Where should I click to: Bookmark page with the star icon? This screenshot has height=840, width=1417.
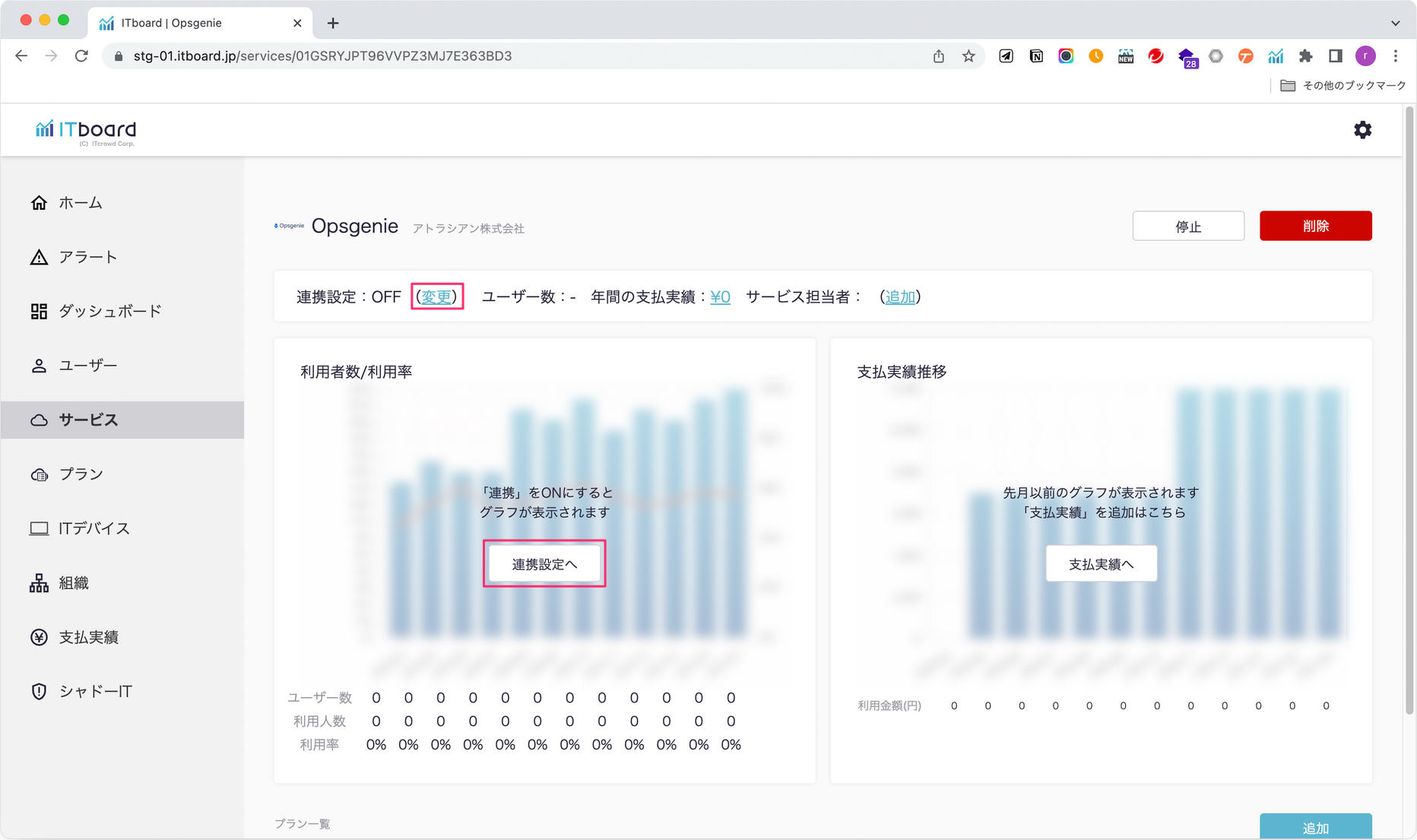(968, 56)
